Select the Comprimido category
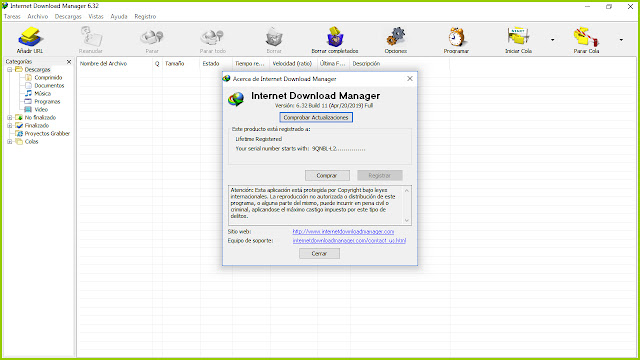Image resolution: width=640 pixels, height=360 pixels. point(48,78)
